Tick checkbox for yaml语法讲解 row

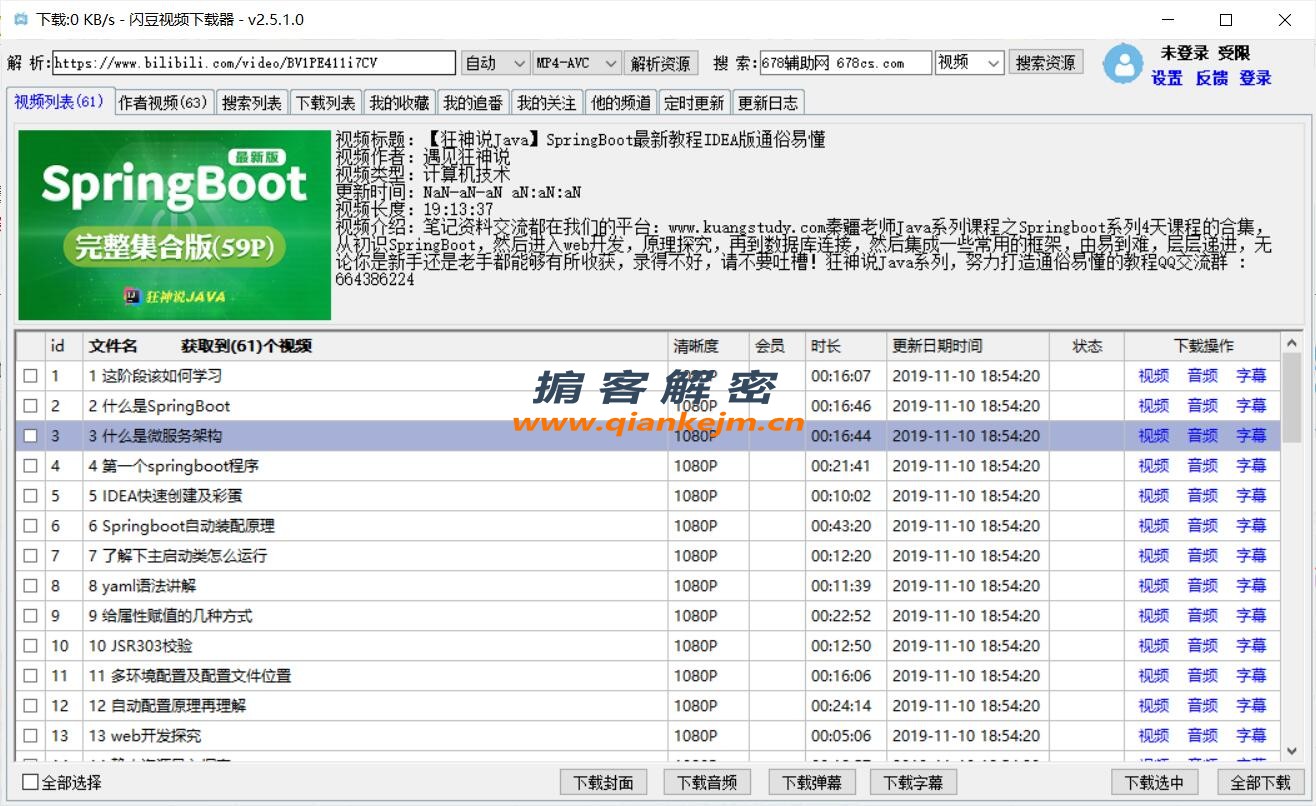(x=30, y=586)
